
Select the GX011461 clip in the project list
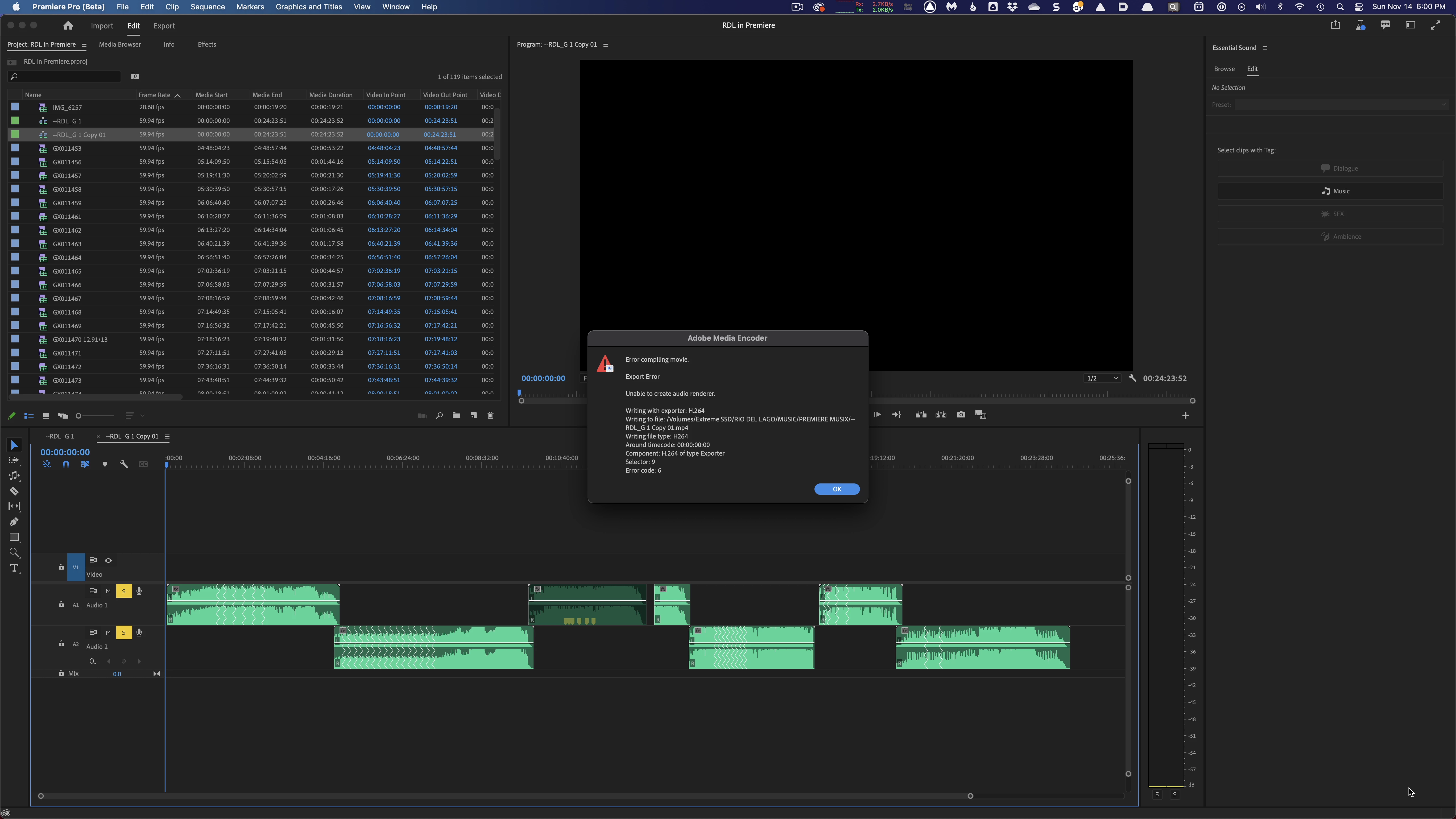pos(67,216)
